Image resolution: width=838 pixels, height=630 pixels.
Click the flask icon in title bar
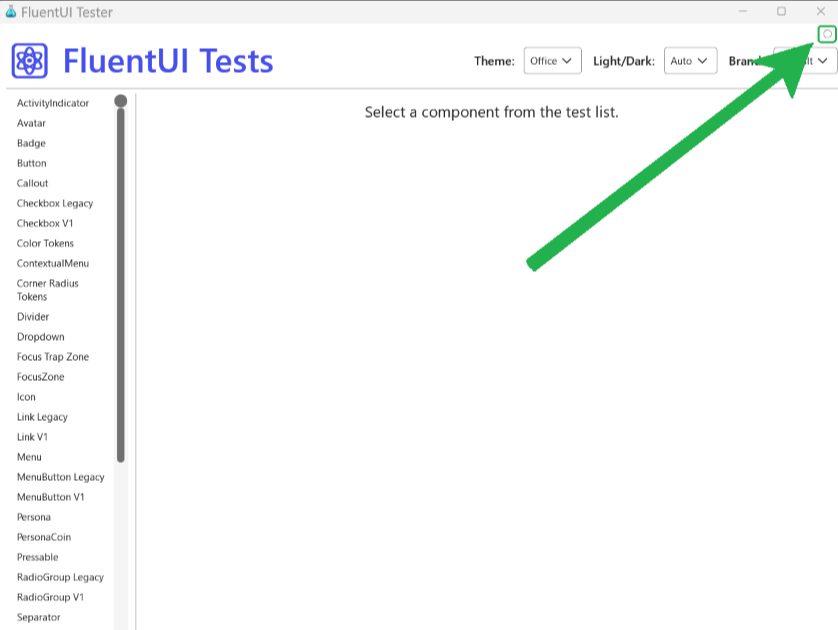click(x=11, y=11)
